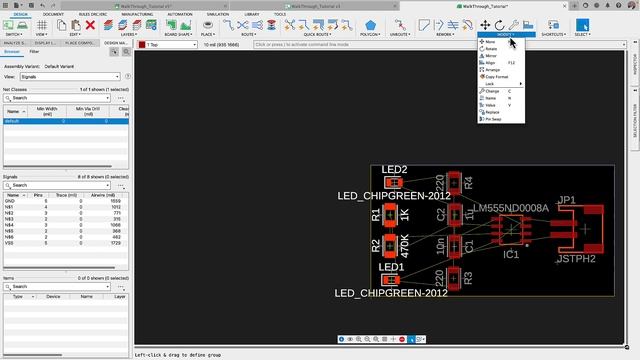Screen dimensions: 640x360
Task: Switch to schematic with first Switch icon
Action: pyautogui.click(x=8, y=25)
